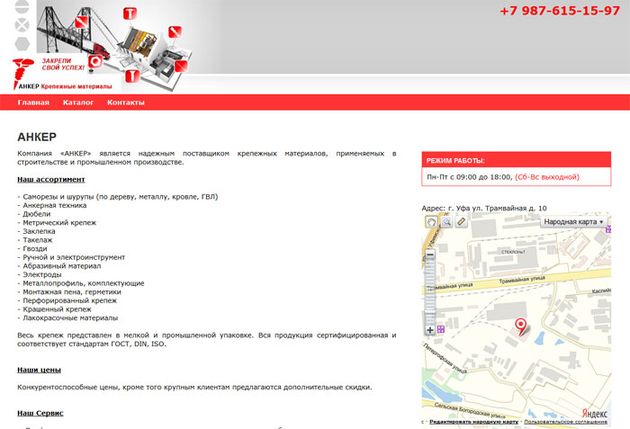630x429 pixels.
Task: Click the map zoom level slider
Action: [430, 292]
